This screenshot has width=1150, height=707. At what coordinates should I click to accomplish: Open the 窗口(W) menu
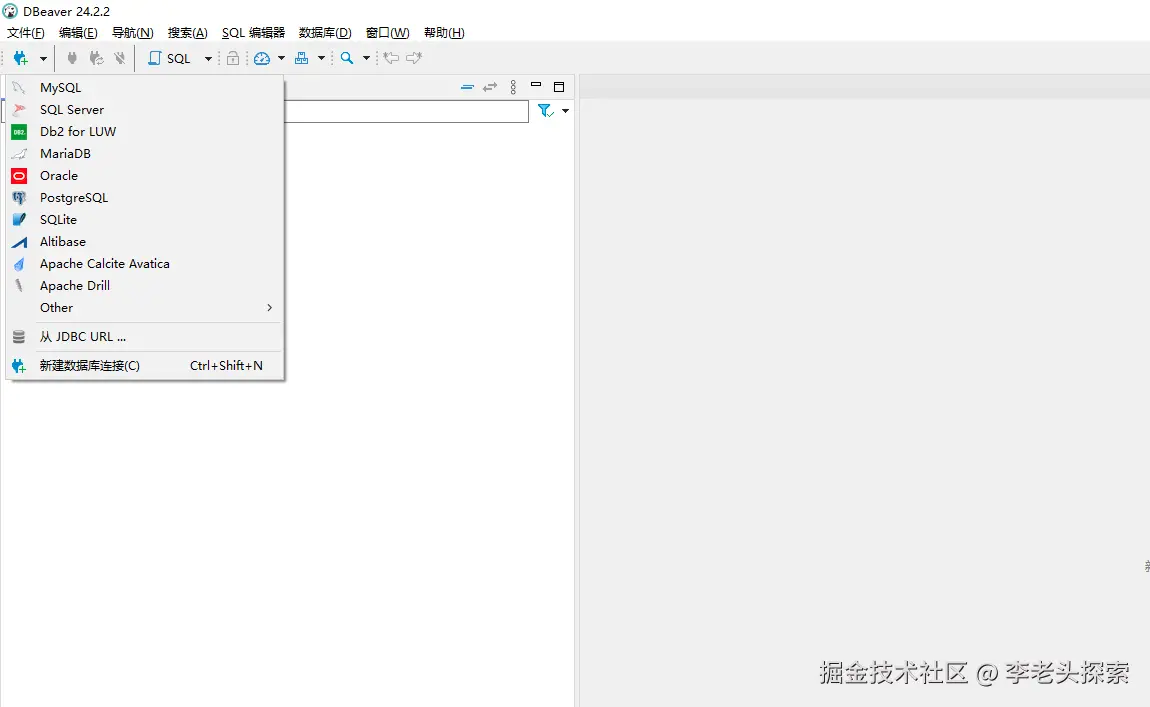click(387, 33)
